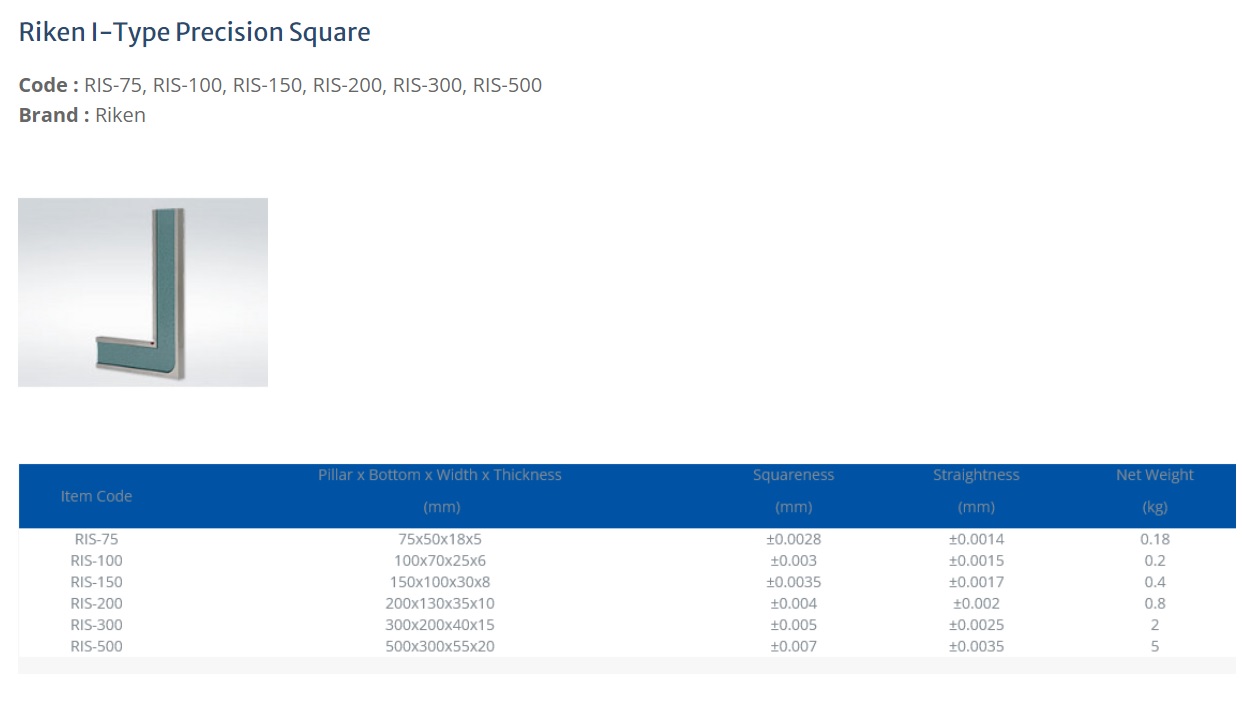The width and height of the screenshot is (1243, 703).
Task: Open the precision square product image
Action: [143, 292]
